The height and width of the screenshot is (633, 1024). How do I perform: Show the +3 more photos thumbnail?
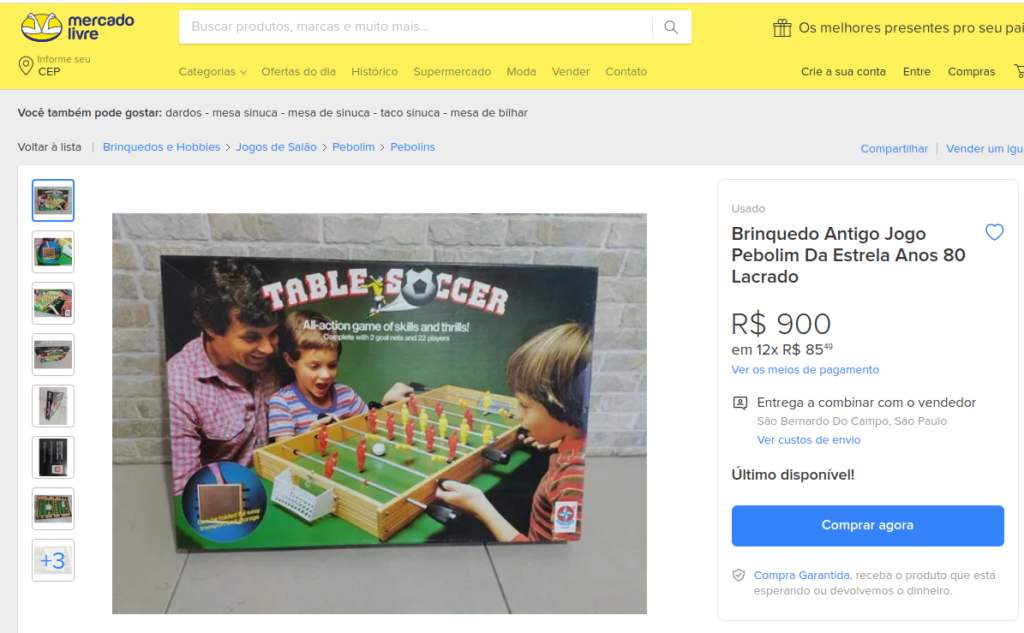pos(53,560)
